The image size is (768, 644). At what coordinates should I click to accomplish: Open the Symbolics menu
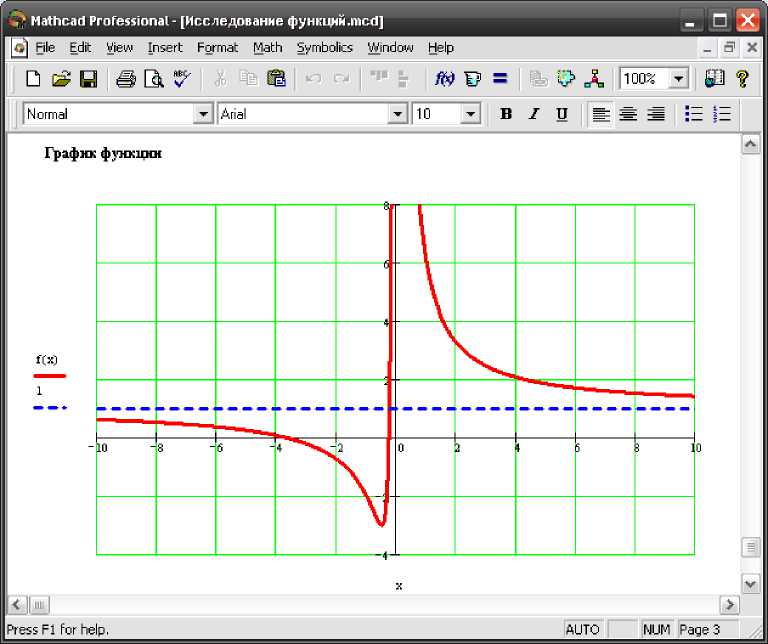coord(324,47)
